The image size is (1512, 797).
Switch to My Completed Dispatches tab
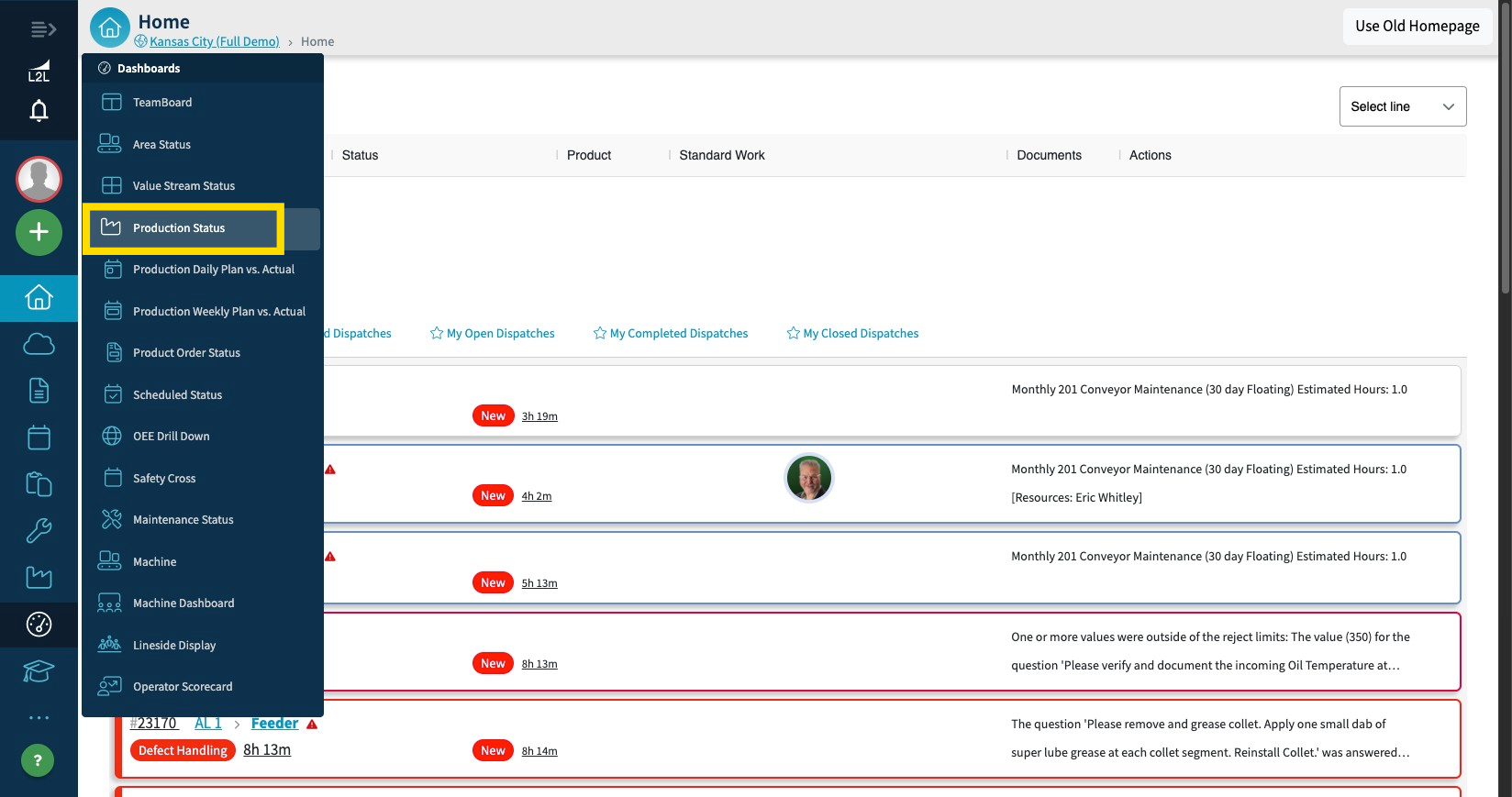671,333
